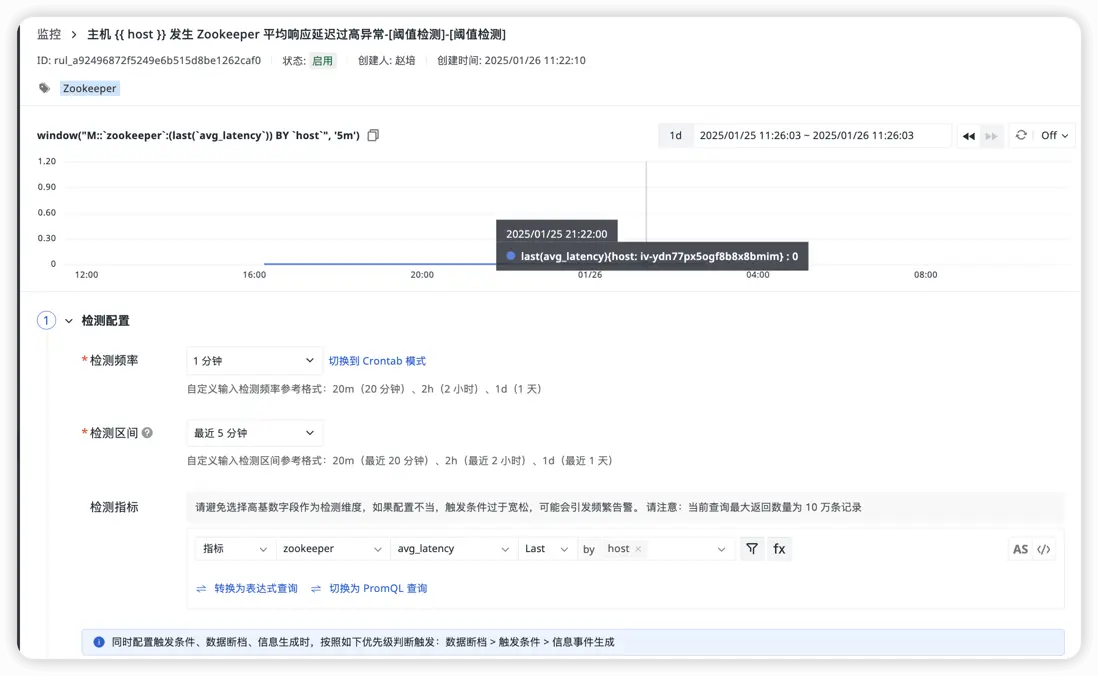Screen dimensions: 1098x676
Task: Click the fx function icon
Action: [779, 548]
